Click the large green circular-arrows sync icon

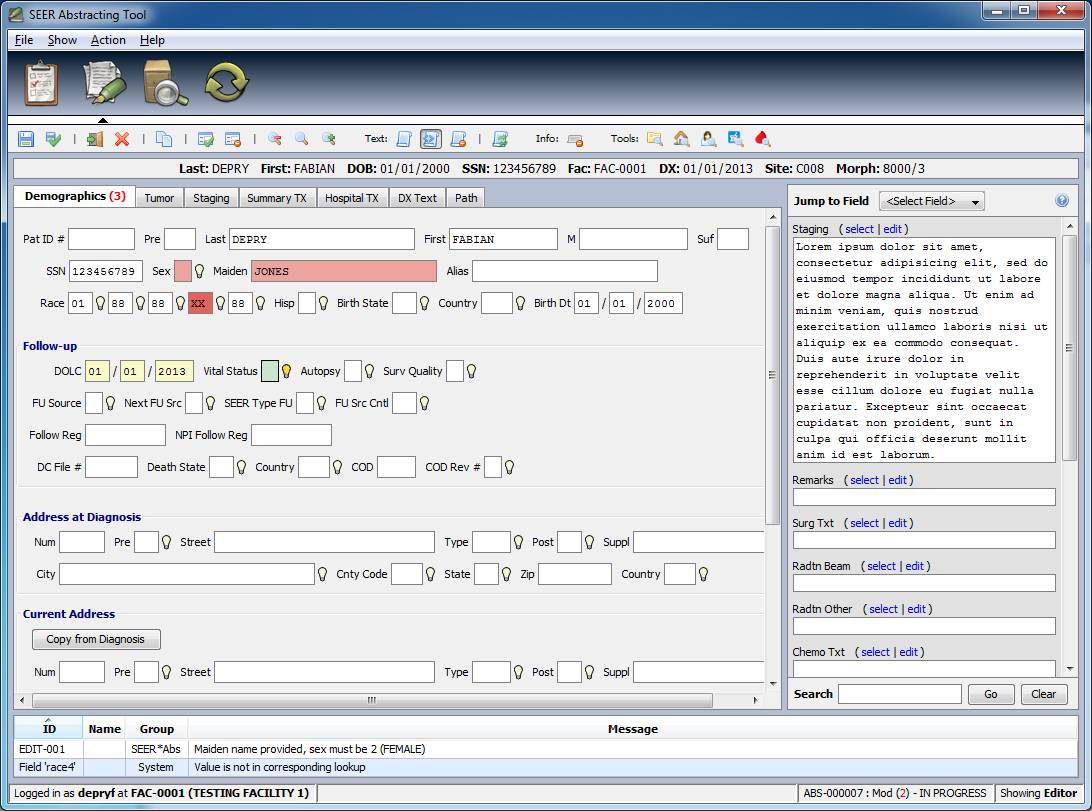[x=226, y=83]
